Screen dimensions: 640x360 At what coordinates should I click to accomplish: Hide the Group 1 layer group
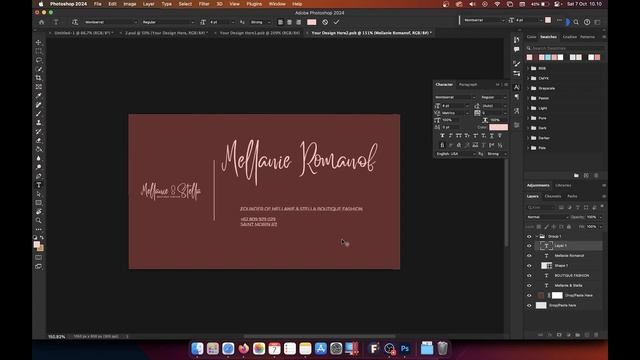point(529,236)
